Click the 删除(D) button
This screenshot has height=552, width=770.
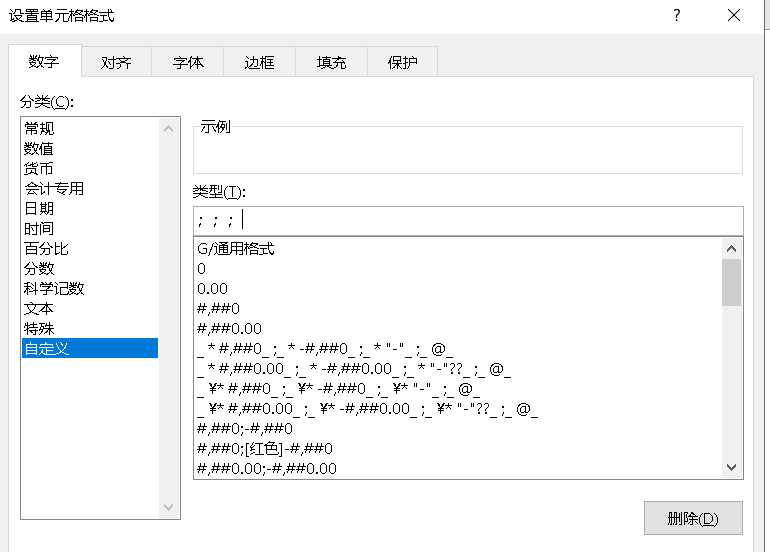[x=693, y=518]
